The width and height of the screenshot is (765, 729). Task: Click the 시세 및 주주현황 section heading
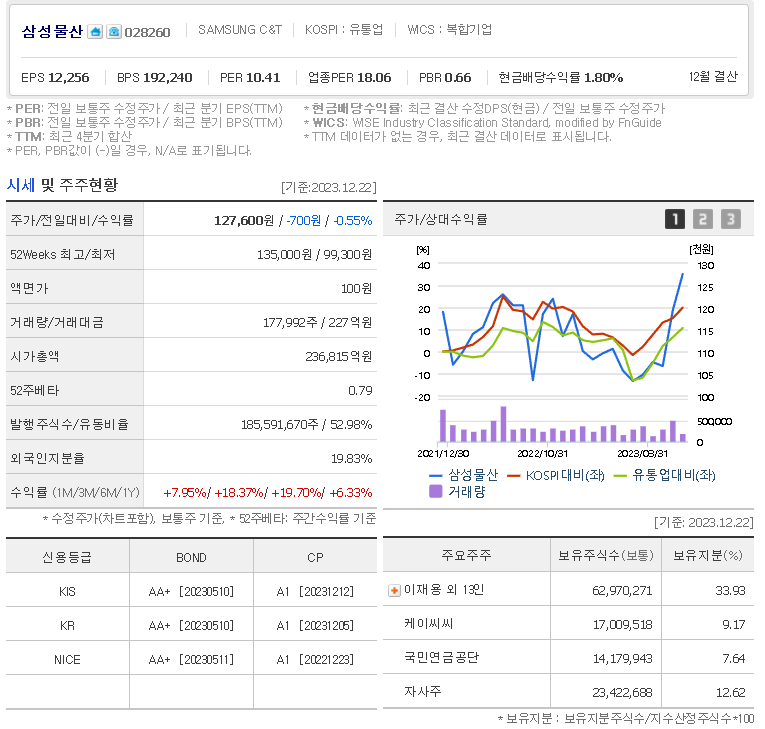point(62,185)
